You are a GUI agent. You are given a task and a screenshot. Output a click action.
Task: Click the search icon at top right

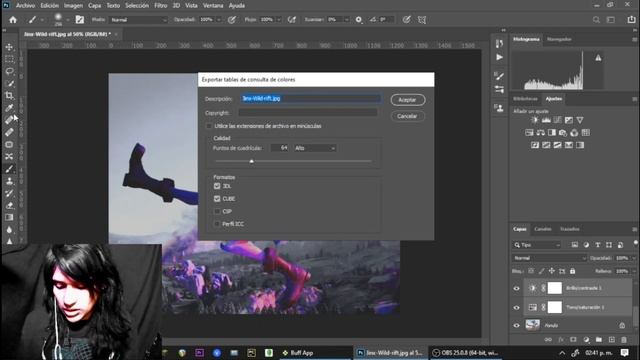point(596,20)
